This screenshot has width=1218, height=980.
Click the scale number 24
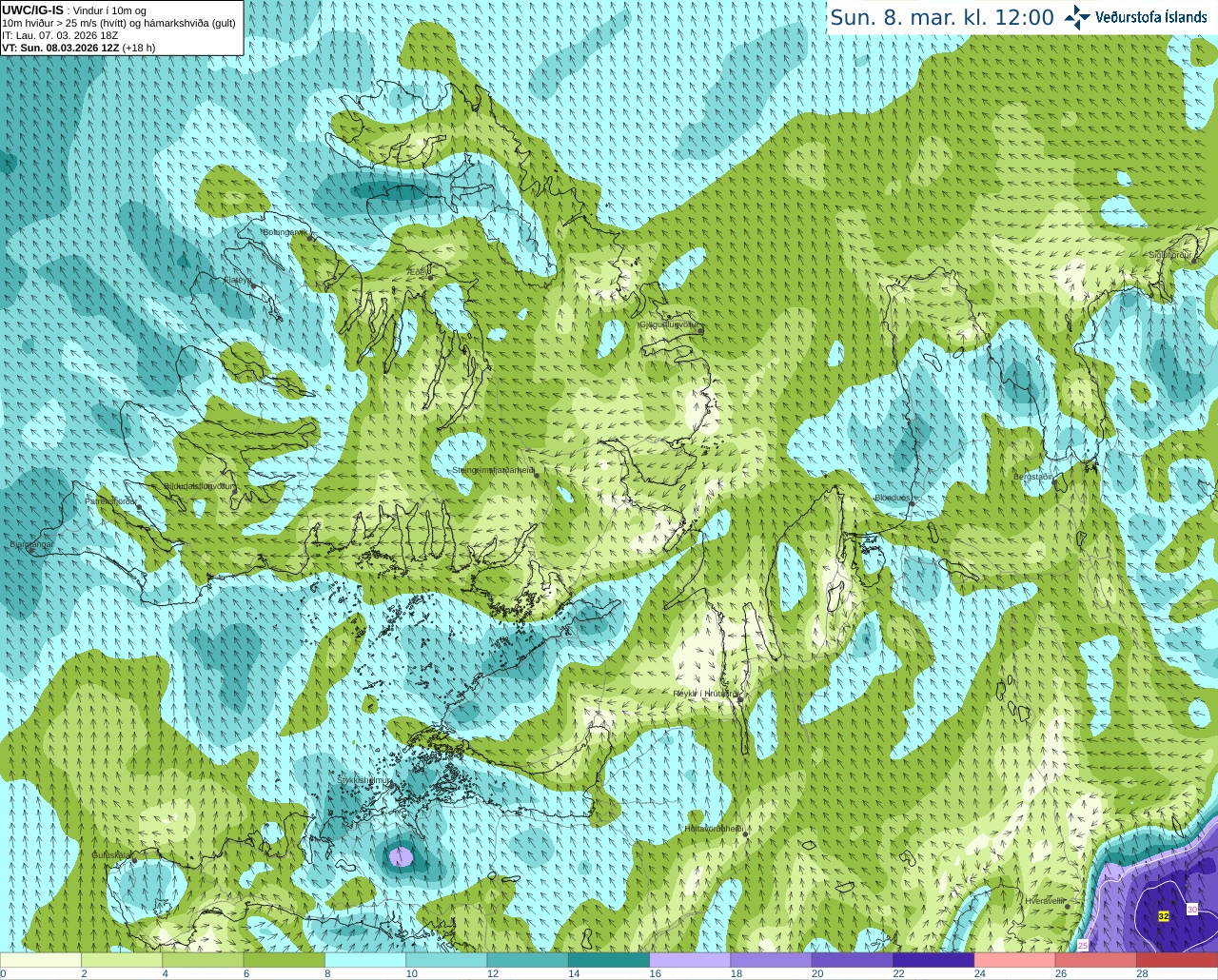[x=980, y=973]
